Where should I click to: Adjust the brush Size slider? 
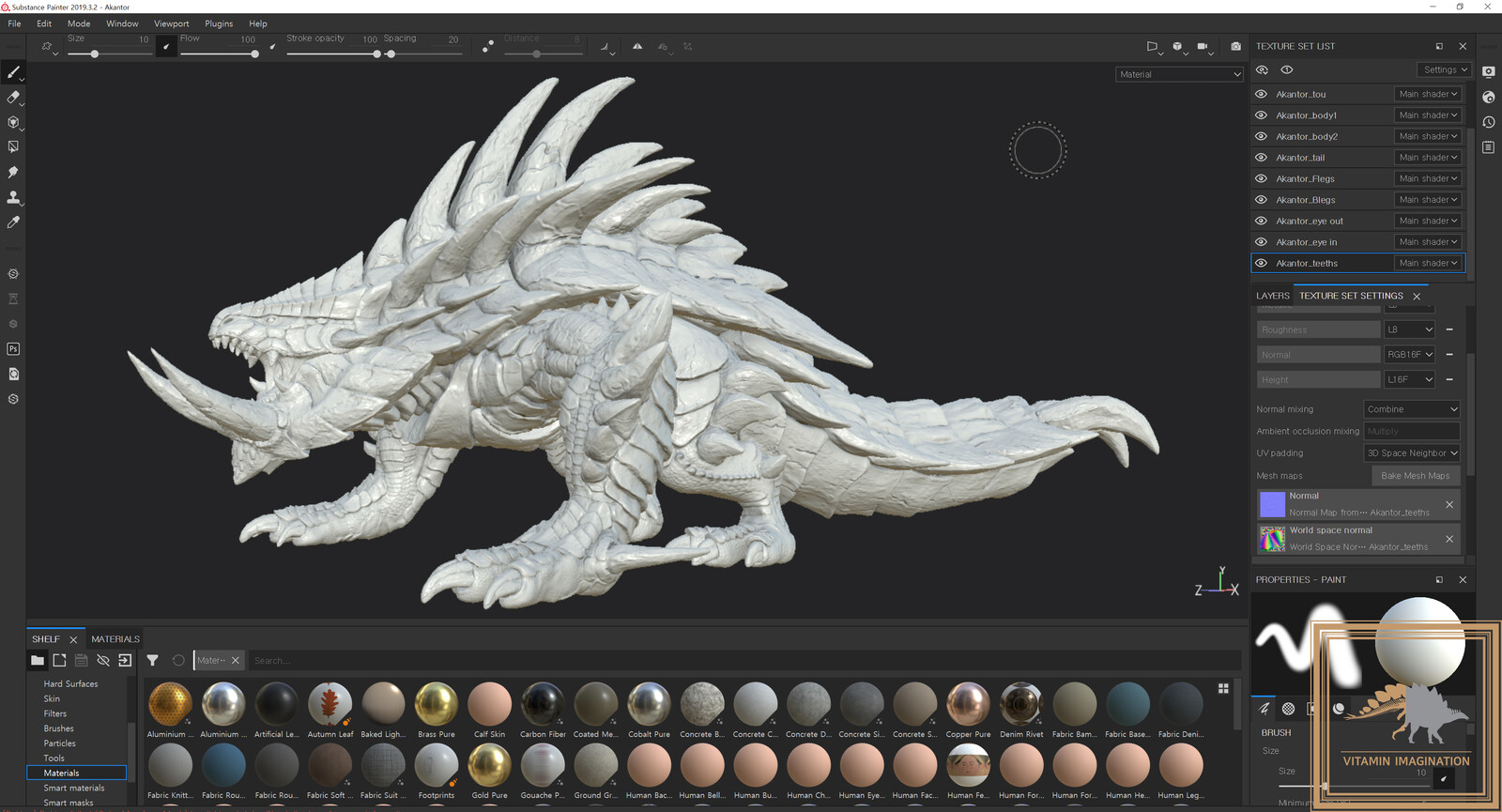click(109, 54)
